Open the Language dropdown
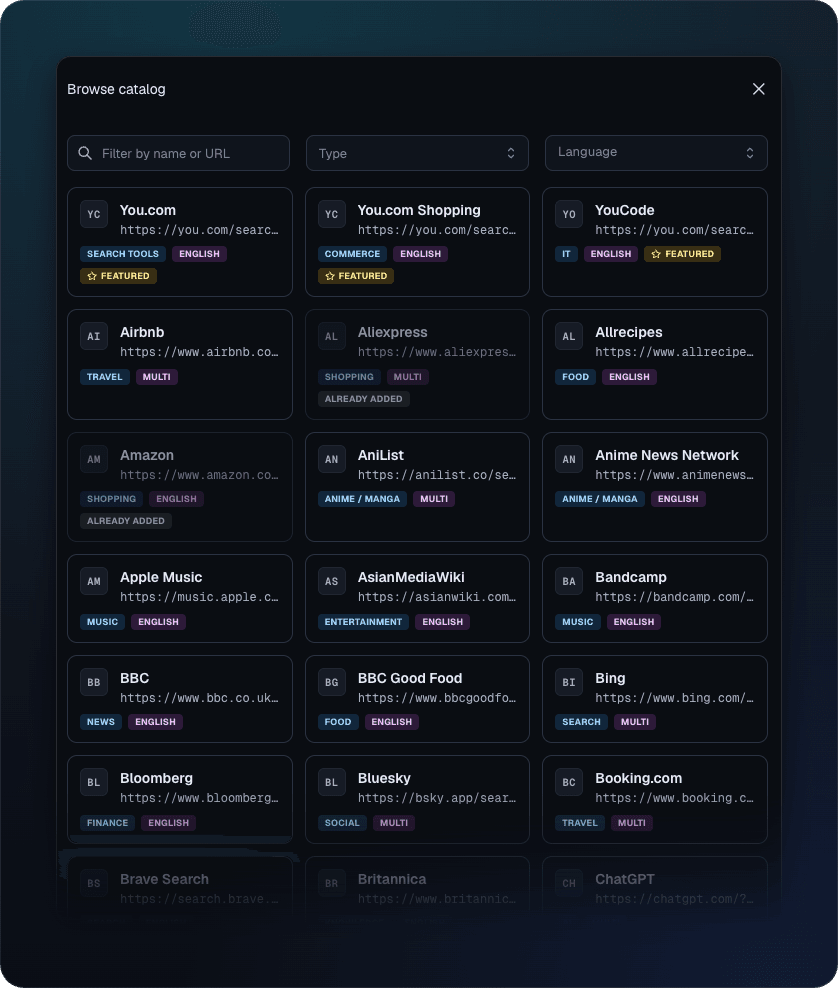 [656, 153]
